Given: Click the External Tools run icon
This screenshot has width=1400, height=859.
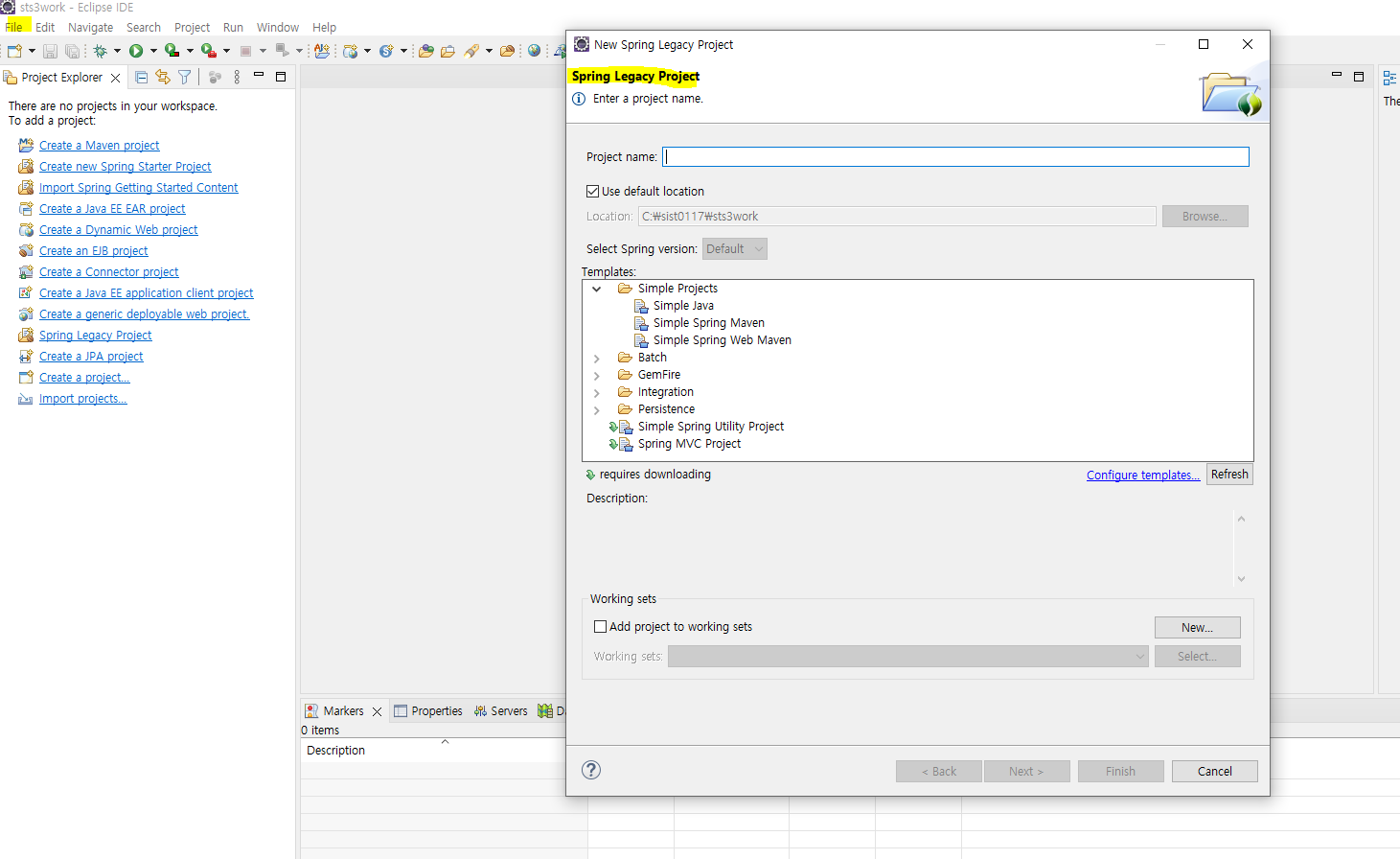Looking at the screenshot, I should pyautogui.click(x=209, y=51).
